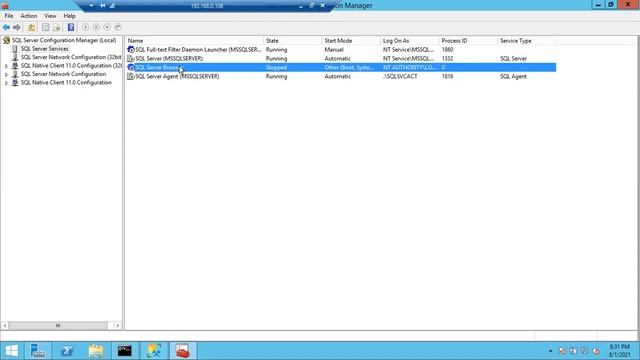
Task: Click the SQL Full-text Filter Daemon Launcher service icon
Action: (x=131, y=49)
